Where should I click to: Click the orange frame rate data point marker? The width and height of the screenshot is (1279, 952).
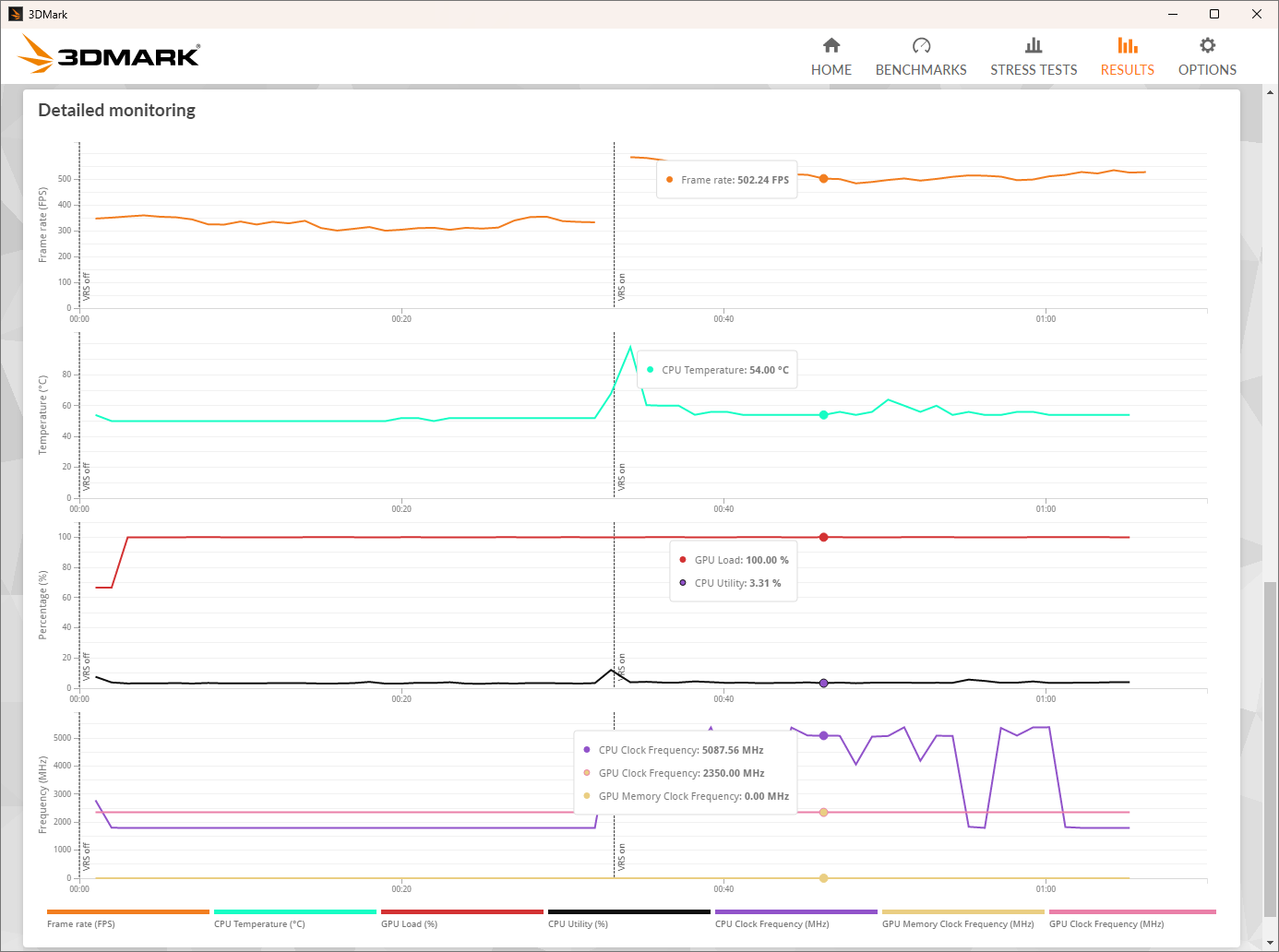pos(824,179)
